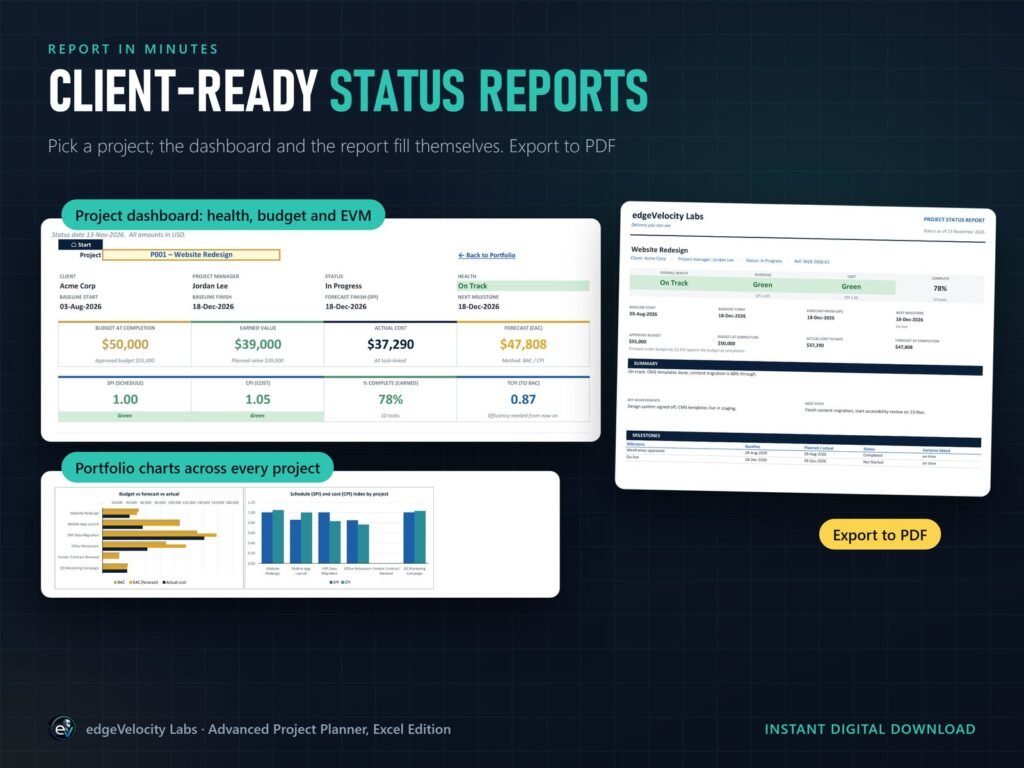Screen dimensions: 1024x768
Task: Open the Project Status Report page preview
Action: point(805,349)
